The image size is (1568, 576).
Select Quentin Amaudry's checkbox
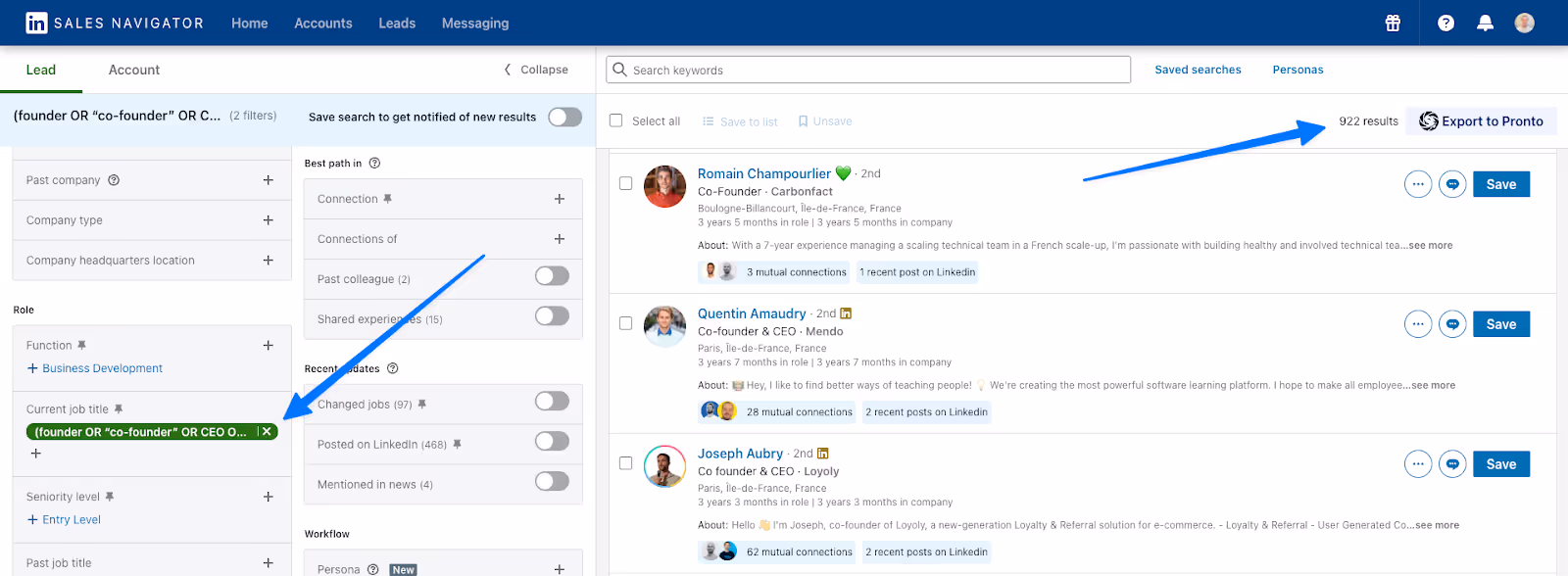625,323
